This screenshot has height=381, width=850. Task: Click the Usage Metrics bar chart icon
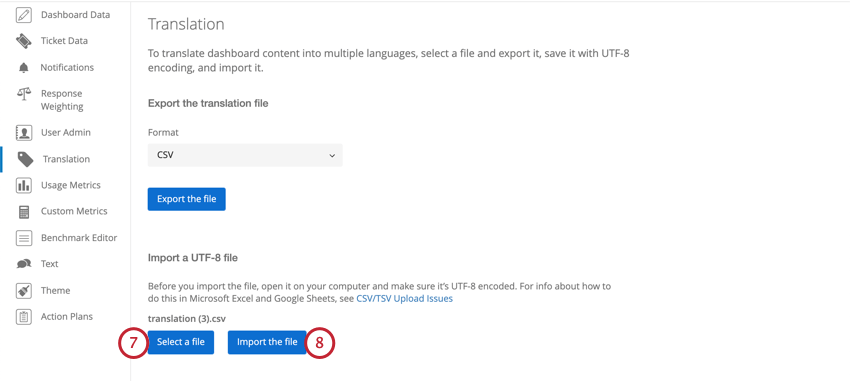coord(24,185)
